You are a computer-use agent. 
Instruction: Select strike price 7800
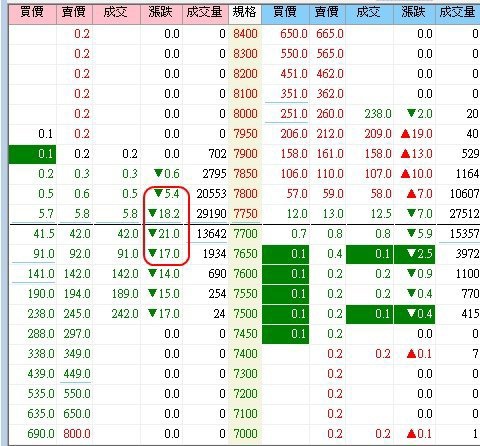[x=245, y=194]
